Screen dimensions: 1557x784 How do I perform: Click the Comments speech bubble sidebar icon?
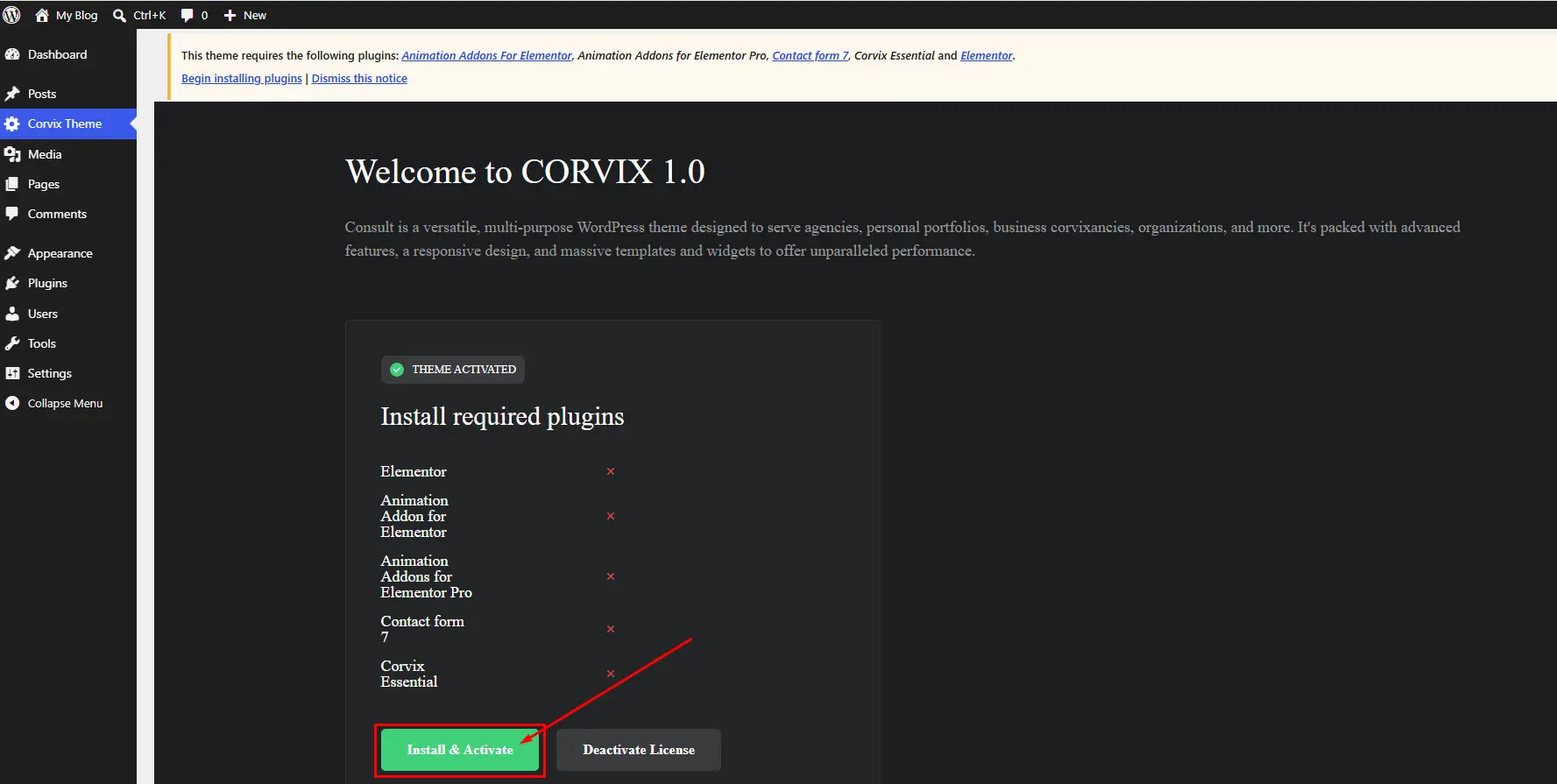(x=12, y=214)
